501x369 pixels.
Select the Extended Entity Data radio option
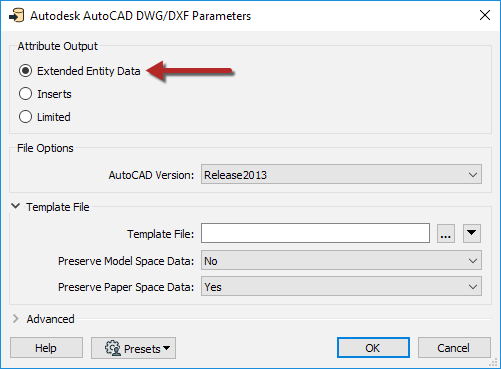[x=25, y=71]
